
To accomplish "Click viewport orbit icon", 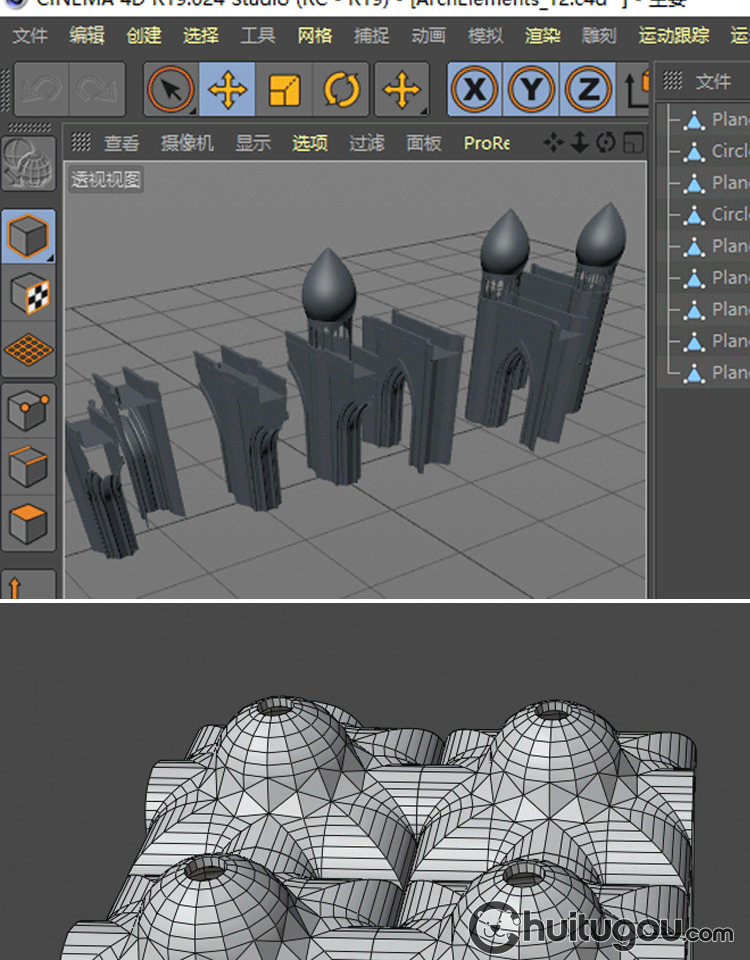I will pyautogui.click(x=606, y=143).
